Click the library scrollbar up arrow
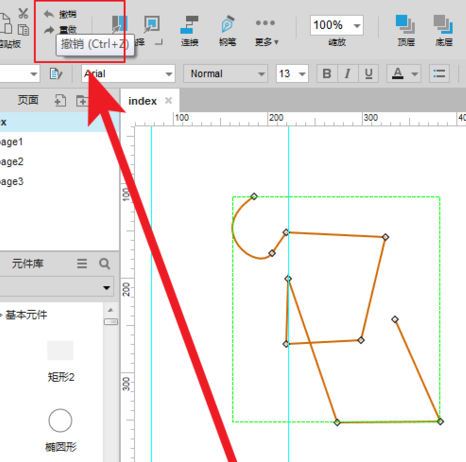Screen dimensions: 466x462 tap(111, 310)
